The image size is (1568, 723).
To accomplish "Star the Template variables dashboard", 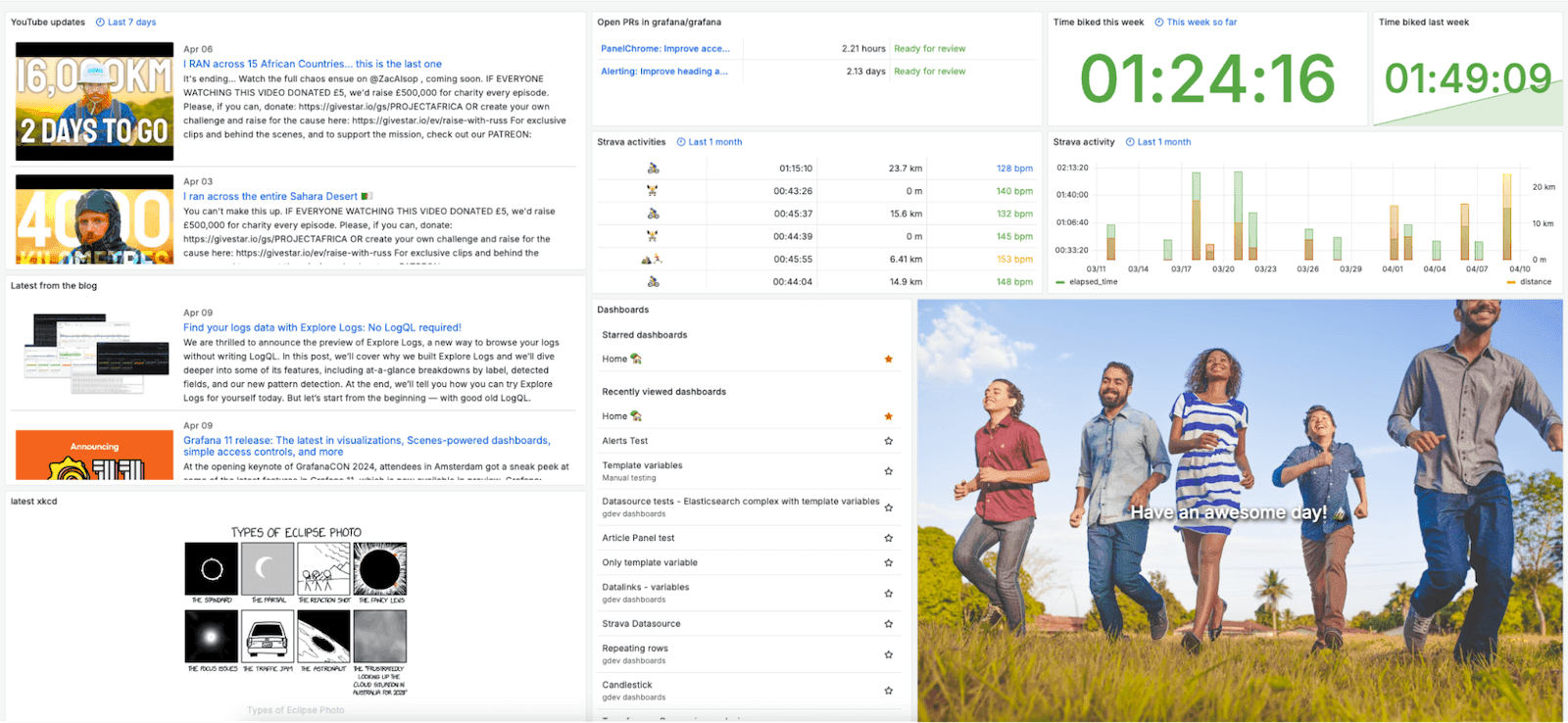I will 889,471.
